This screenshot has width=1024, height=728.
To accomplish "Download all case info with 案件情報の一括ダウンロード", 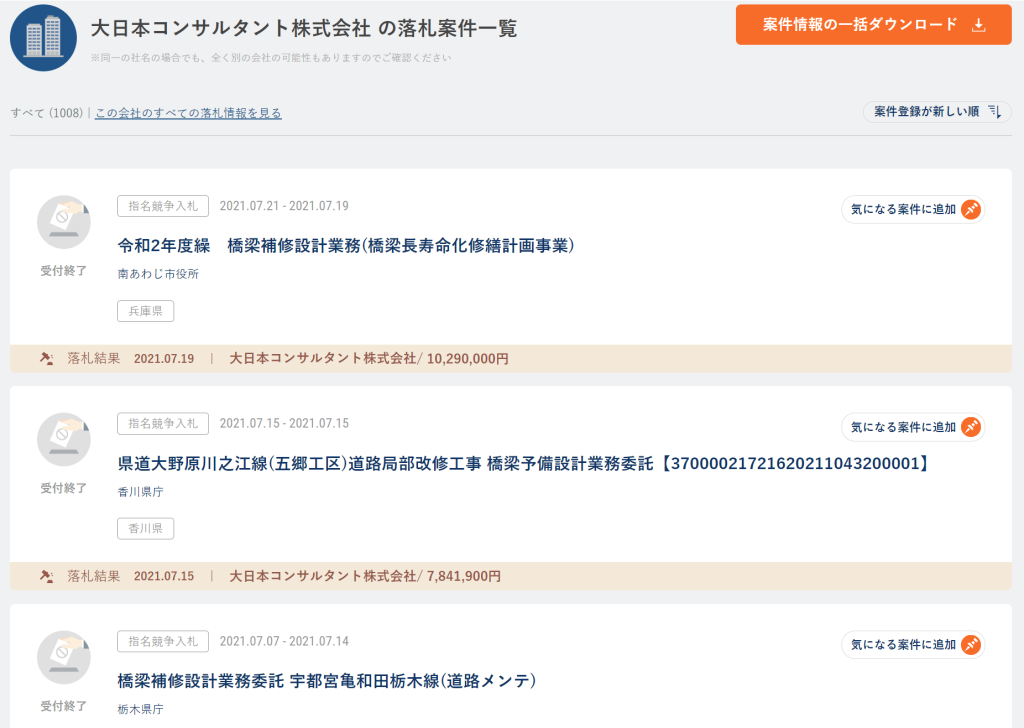I will pos(873,25).
